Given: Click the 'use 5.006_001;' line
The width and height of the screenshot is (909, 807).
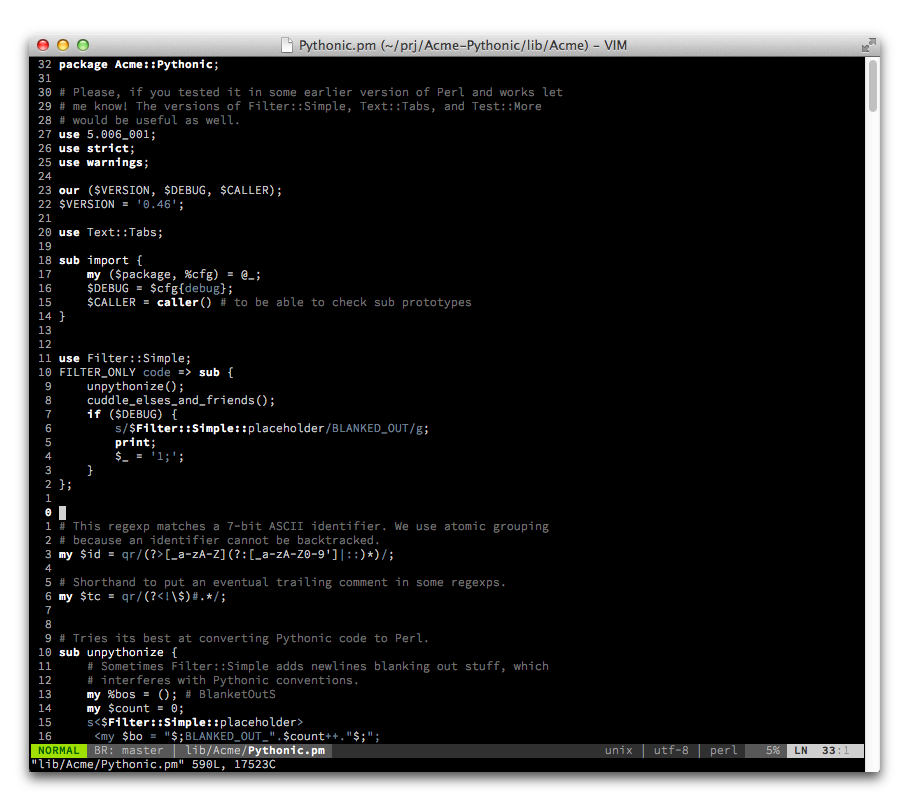Looking at the screenshot, I should click(x=107, y=134).
